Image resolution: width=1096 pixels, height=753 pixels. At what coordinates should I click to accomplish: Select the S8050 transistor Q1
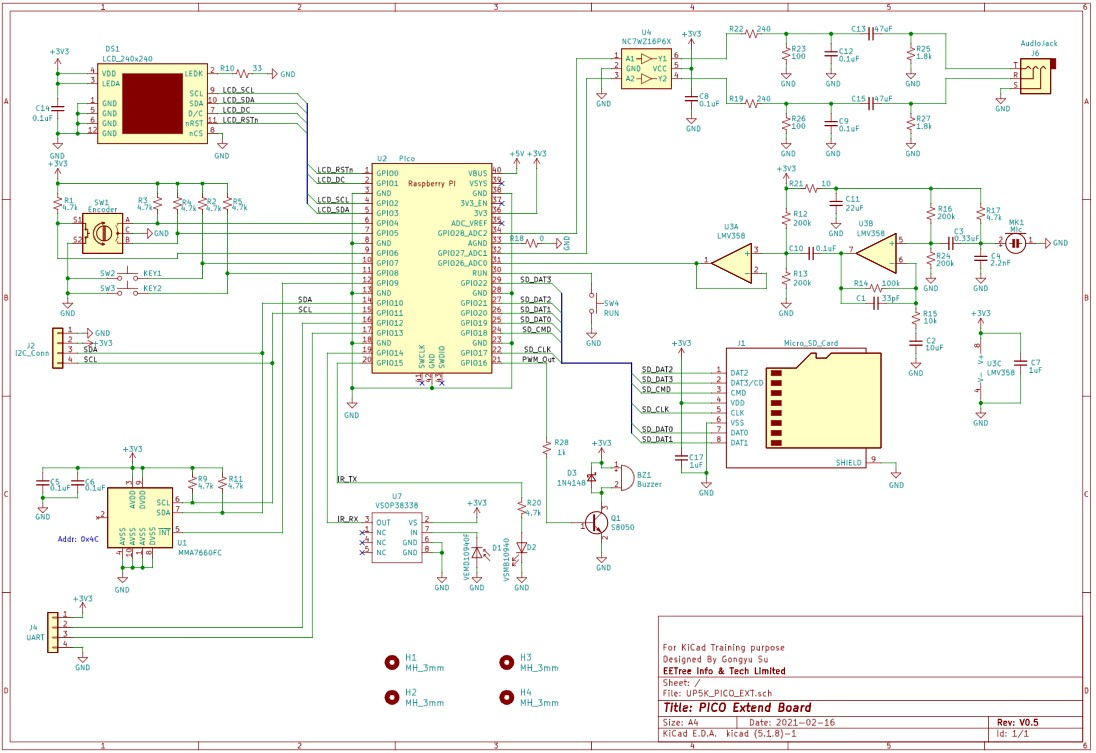(x=598, y=522)
